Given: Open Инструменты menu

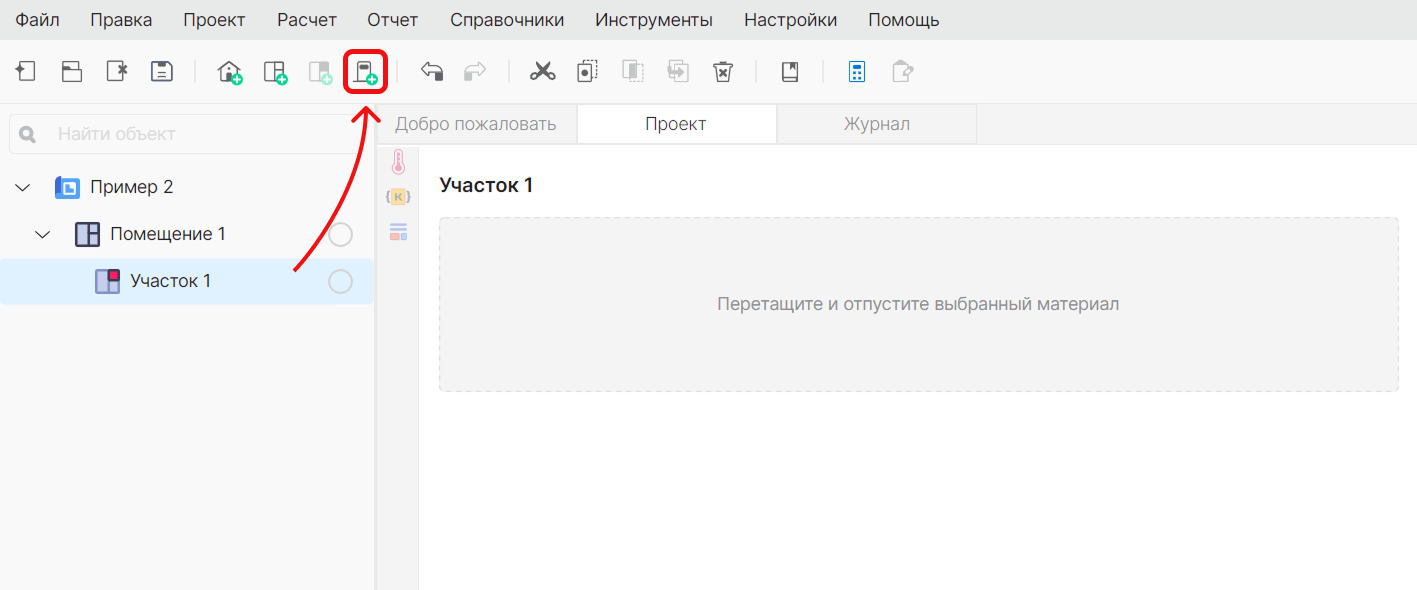Looking at the screenshot, I should [654, 20].
